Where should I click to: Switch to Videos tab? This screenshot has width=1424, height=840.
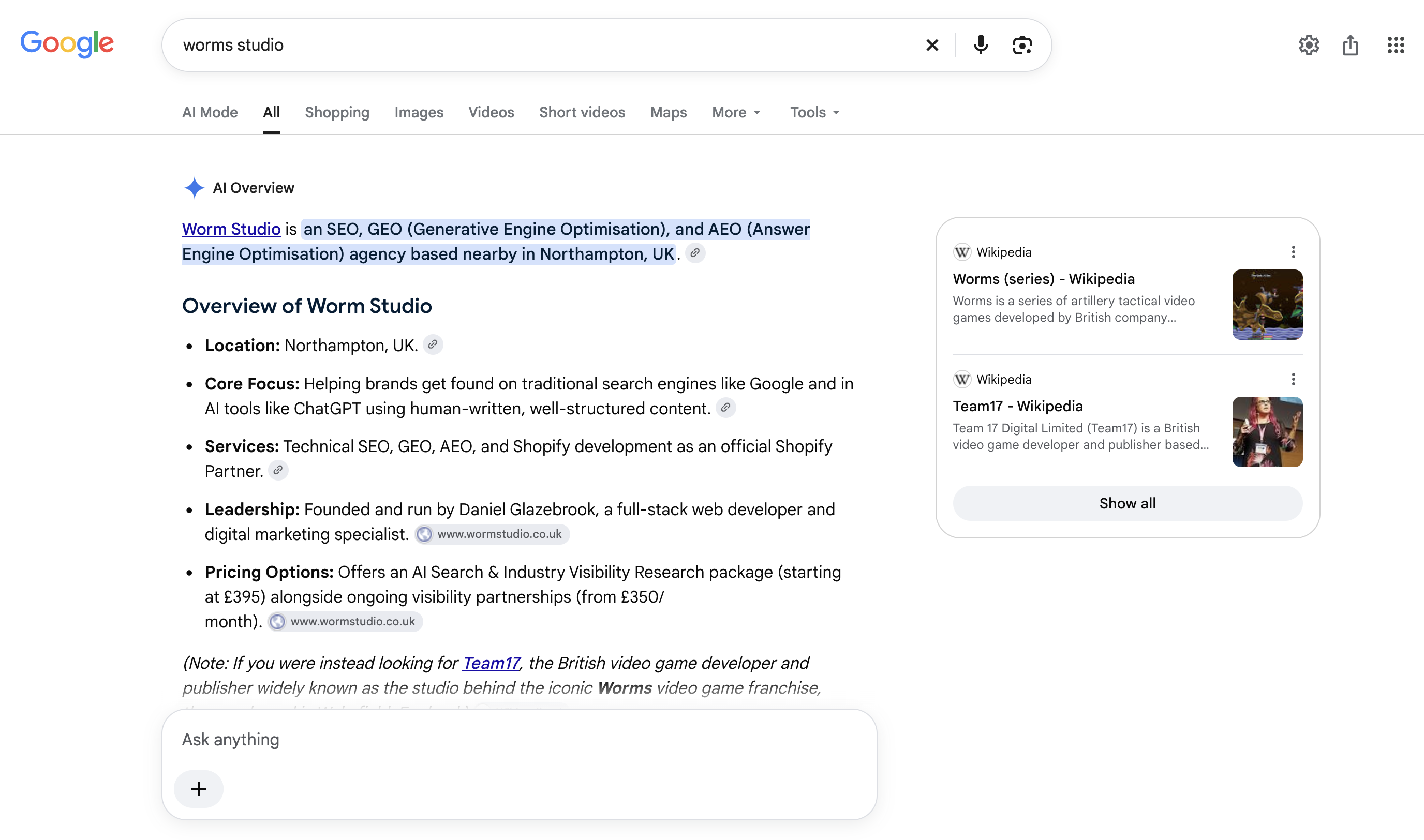pos(491,112)
